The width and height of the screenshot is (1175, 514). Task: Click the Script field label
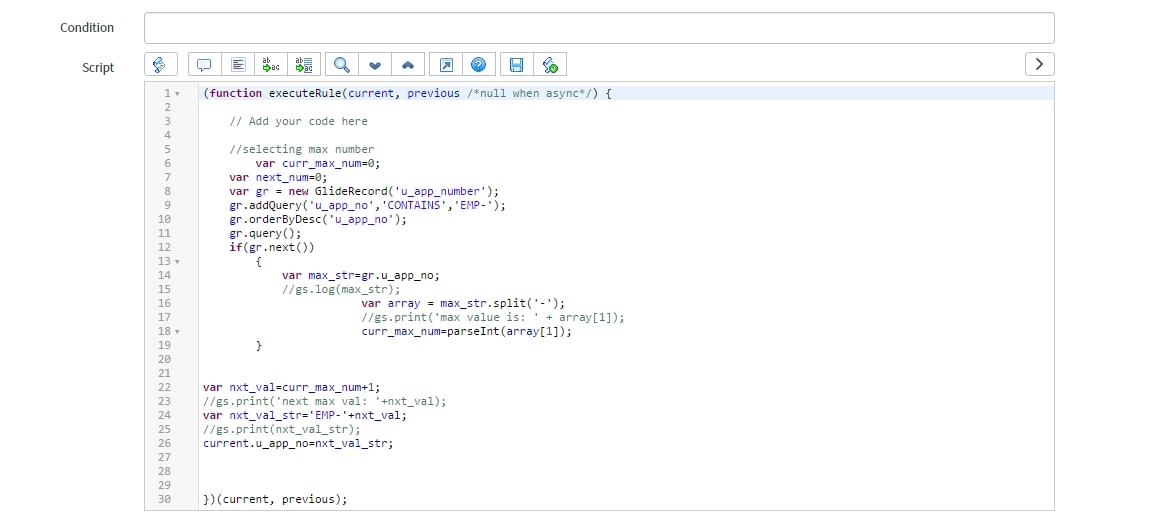pyautogui.click(x=98, y=67)
